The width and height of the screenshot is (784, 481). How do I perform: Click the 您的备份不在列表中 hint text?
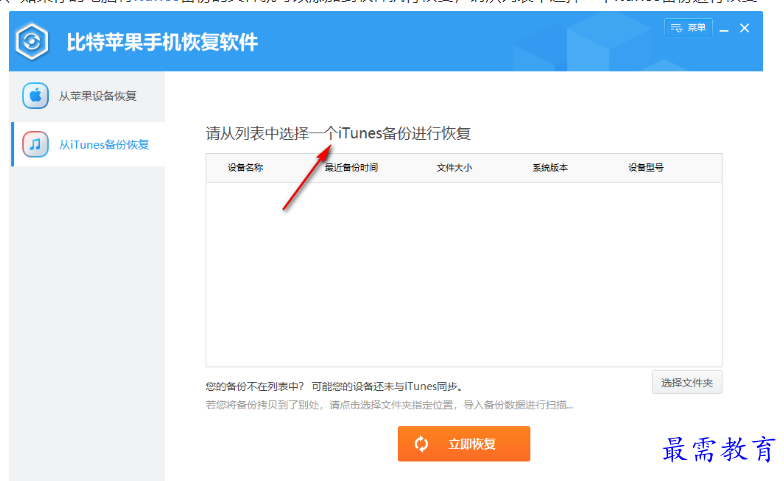click(x=335, y=386)
